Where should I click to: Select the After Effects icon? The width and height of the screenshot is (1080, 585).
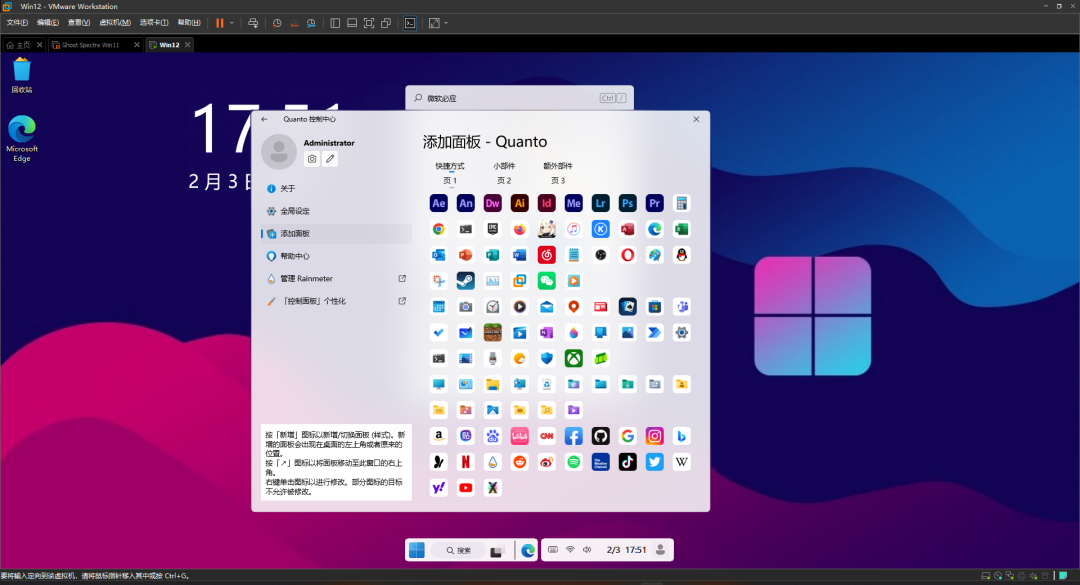[x=438, y=203]
